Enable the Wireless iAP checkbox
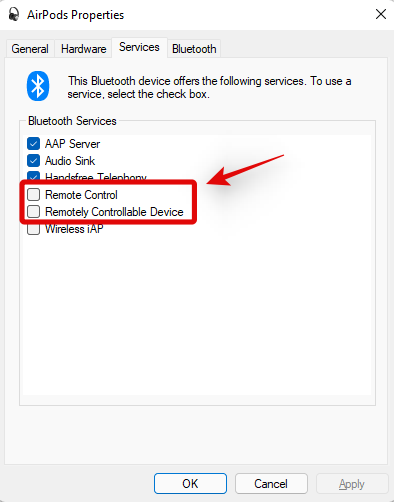 coord(33,230)
